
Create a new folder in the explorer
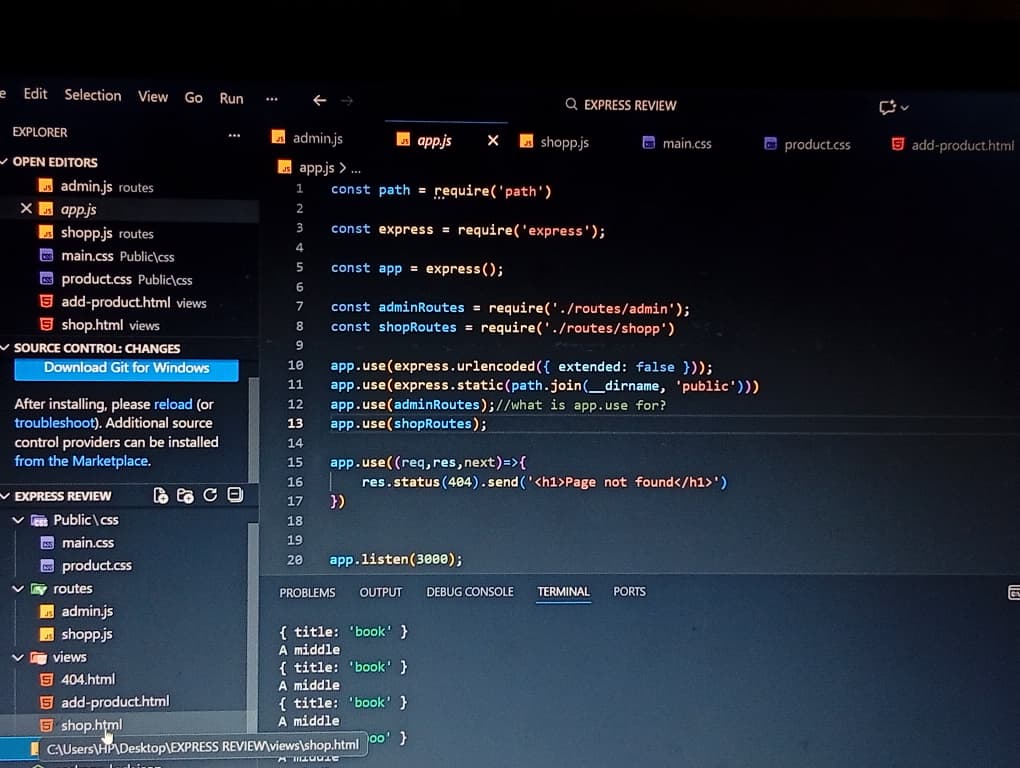click(x=185, y=495)
